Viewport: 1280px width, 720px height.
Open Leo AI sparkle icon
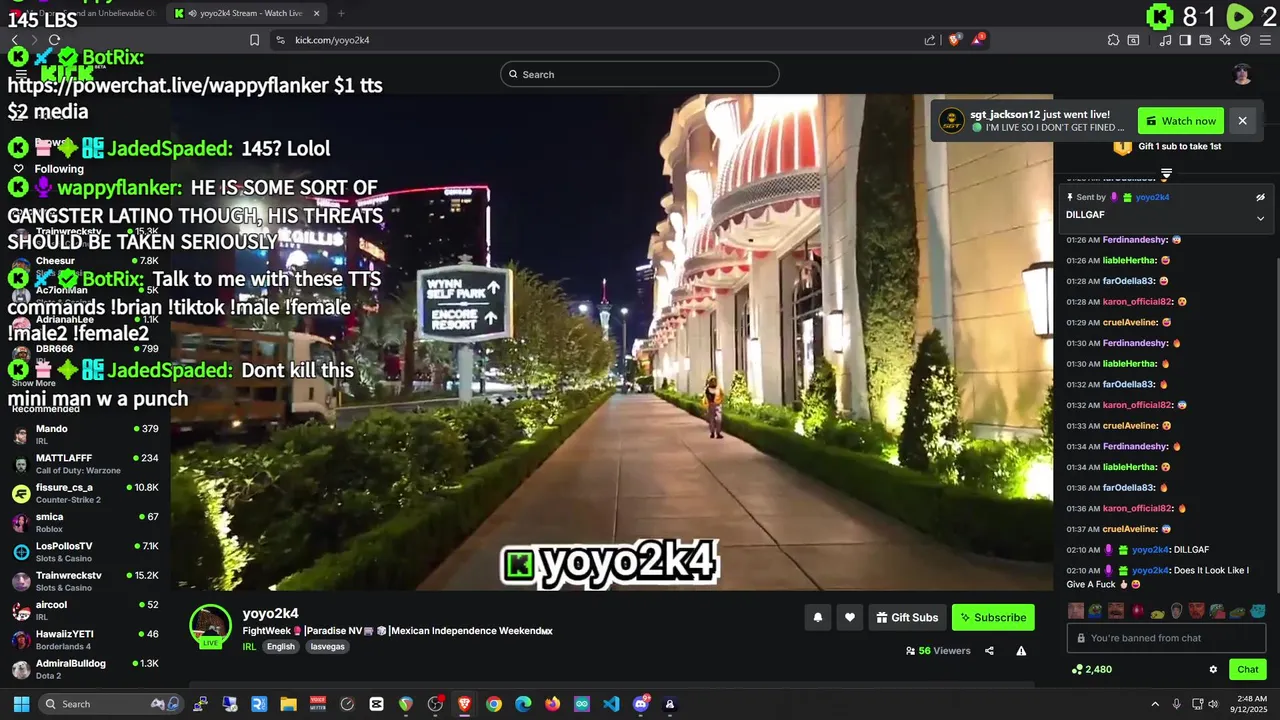coord(1225,40)
